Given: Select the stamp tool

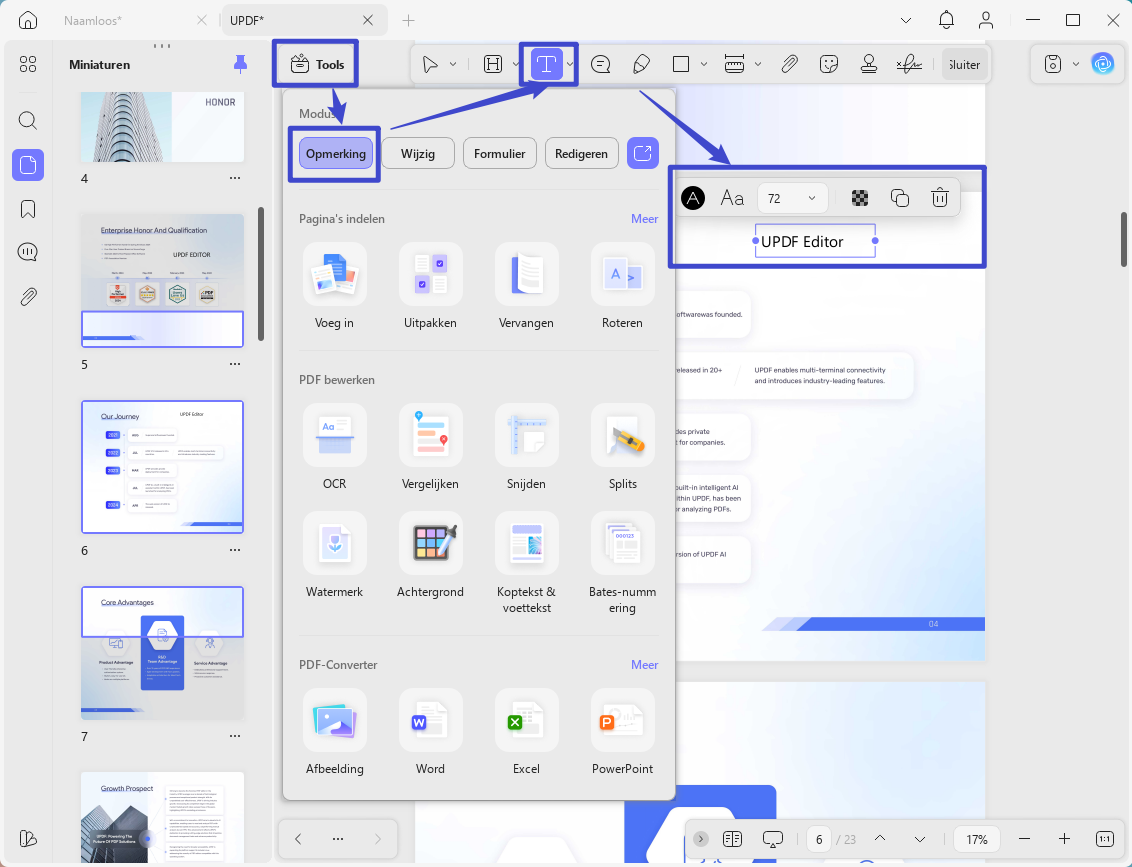Looking at the screenshot, I should point(869,64).
